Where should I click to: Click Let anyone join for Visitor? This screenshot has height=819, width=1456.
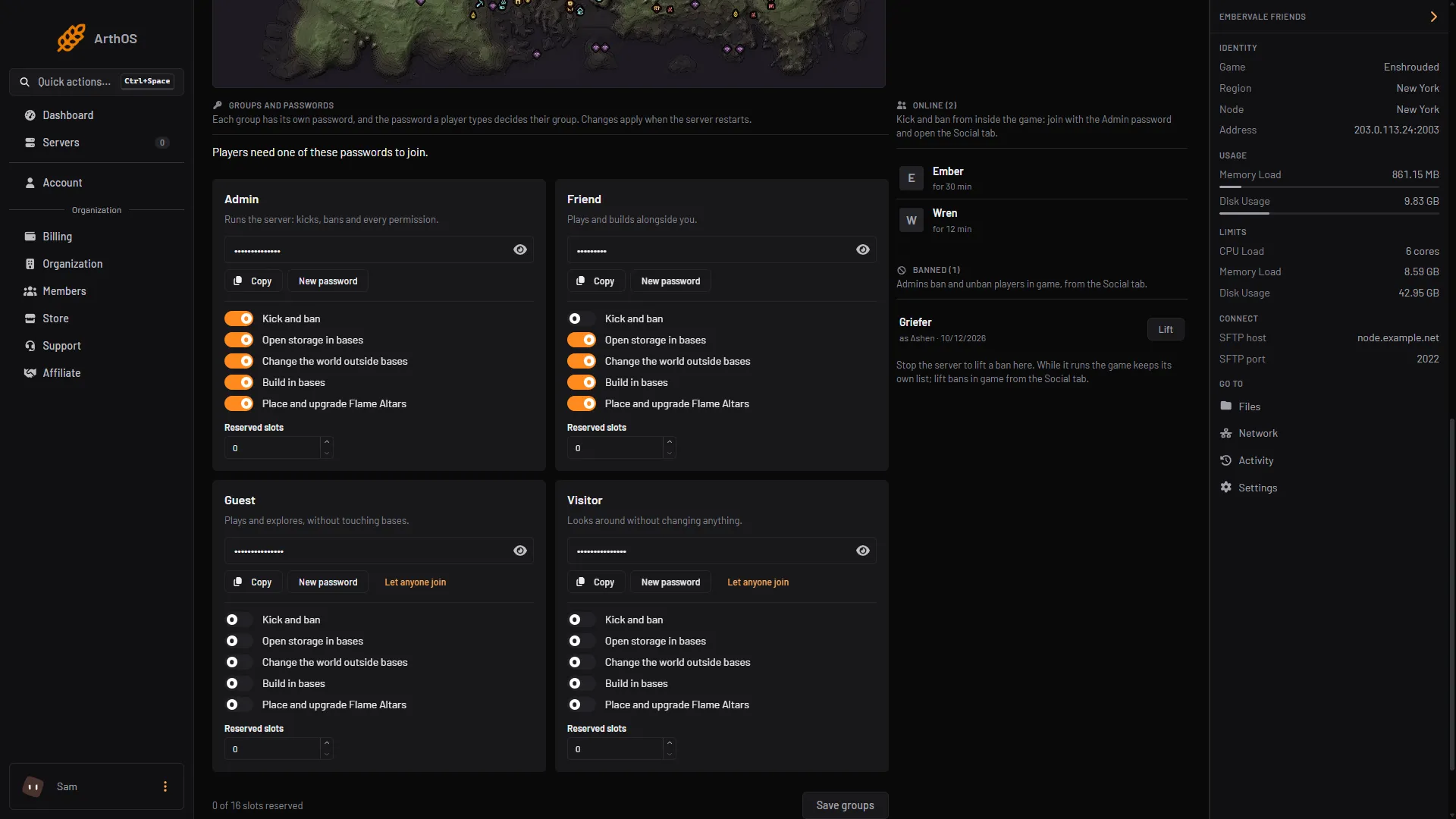(x=758, y=582)
